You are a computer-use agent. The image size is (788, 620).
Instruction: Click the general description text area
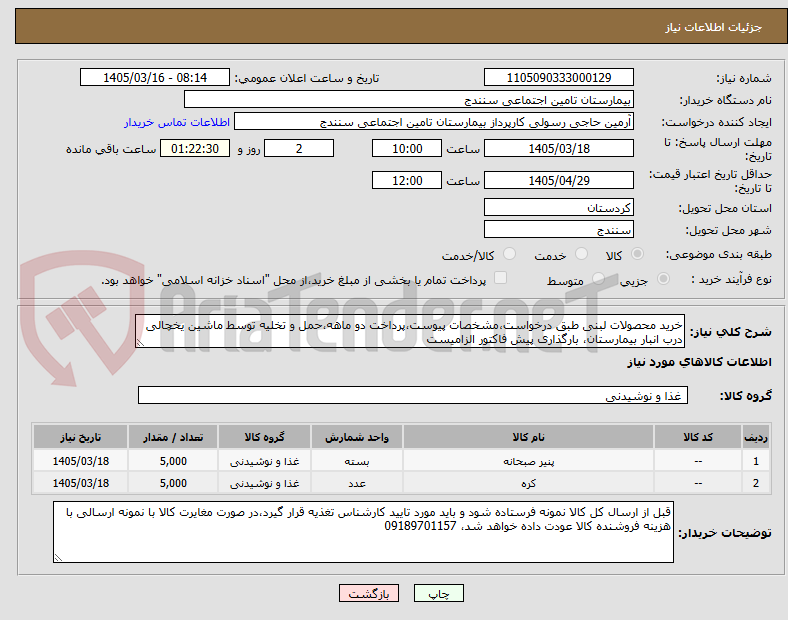tap(410, 332)
